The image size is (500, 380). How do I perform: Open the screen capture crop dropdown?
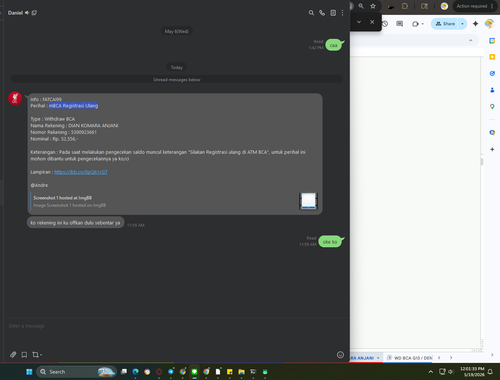[x=37, y=355]
